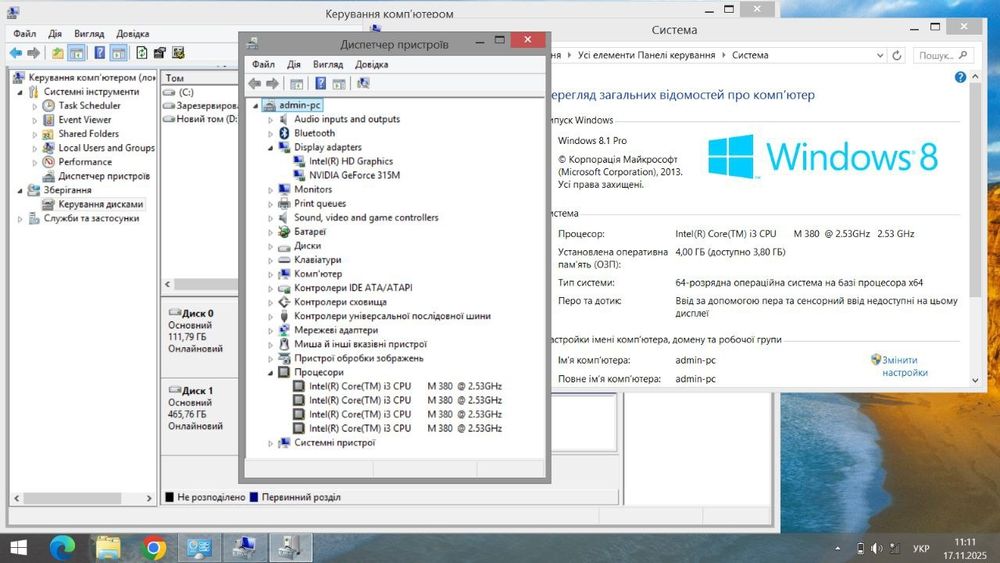Click the back arrow in Device Manager toolbar
The image size is (1000, 563).
pos(254,84)
